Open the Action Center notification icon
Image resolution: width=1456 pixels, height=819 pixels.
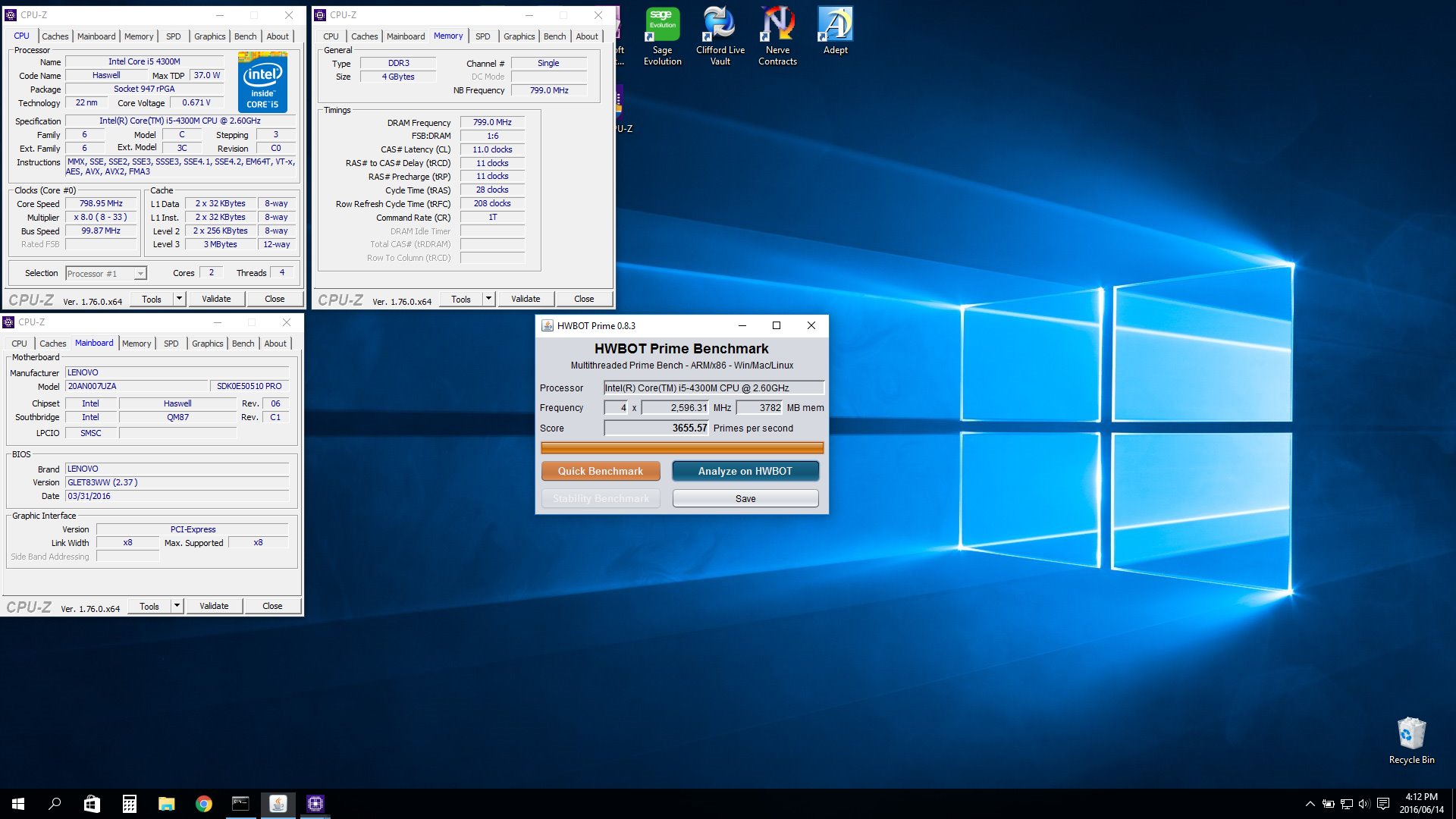[1383, 804]
